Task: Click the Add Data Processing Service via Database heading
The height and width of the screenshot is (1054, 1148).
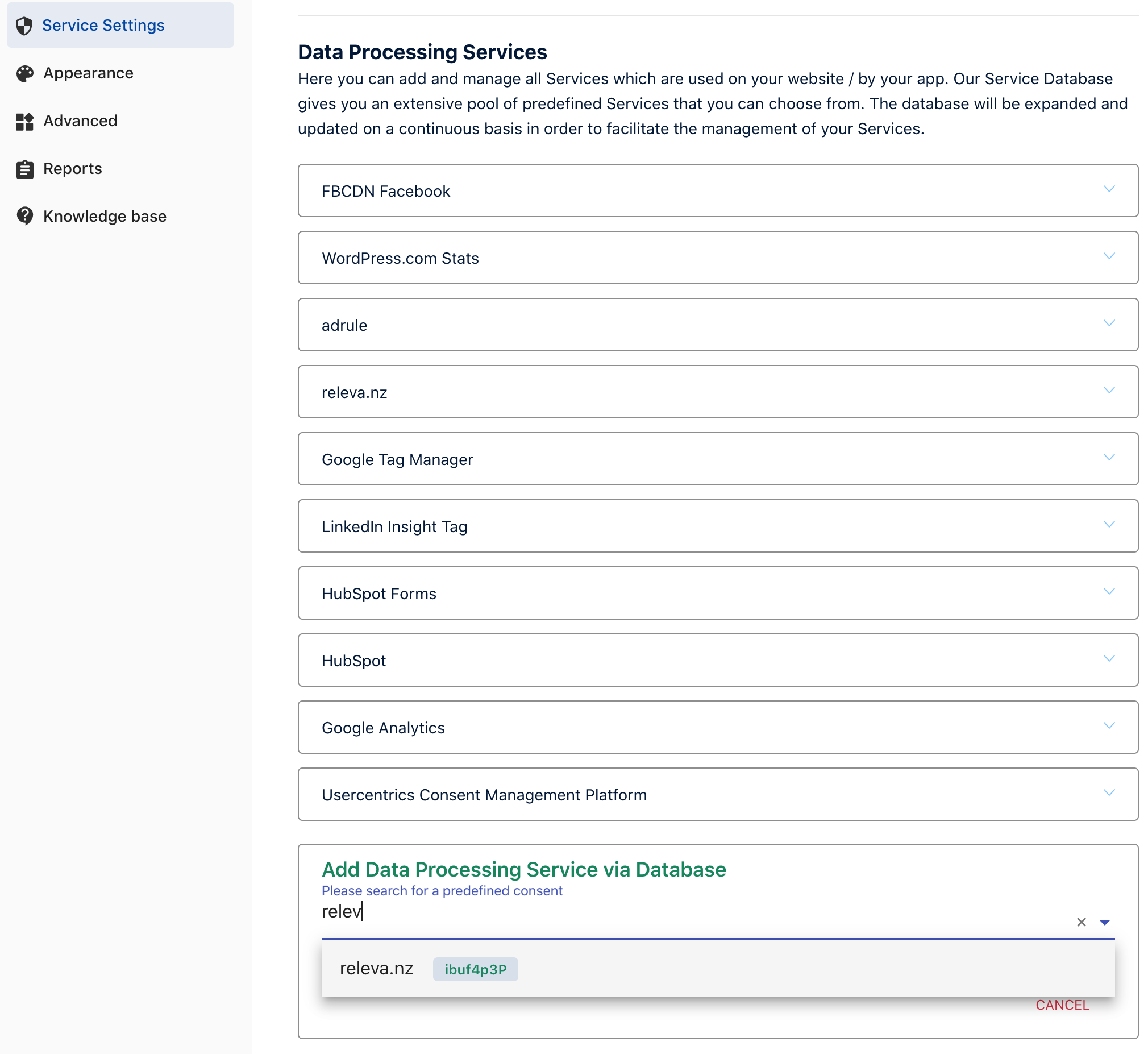Action: point(524,870)
